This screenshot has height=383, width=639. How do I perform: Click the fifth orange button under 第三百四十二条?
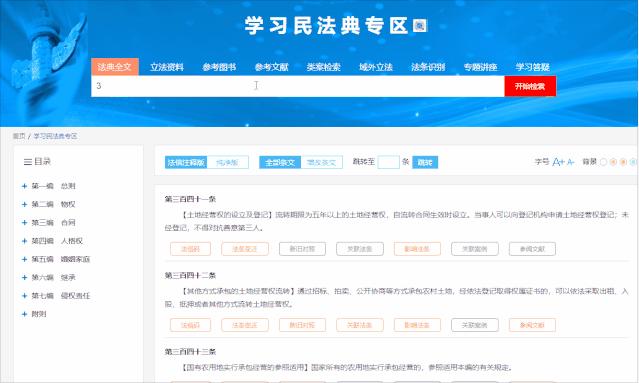(417, 325)
